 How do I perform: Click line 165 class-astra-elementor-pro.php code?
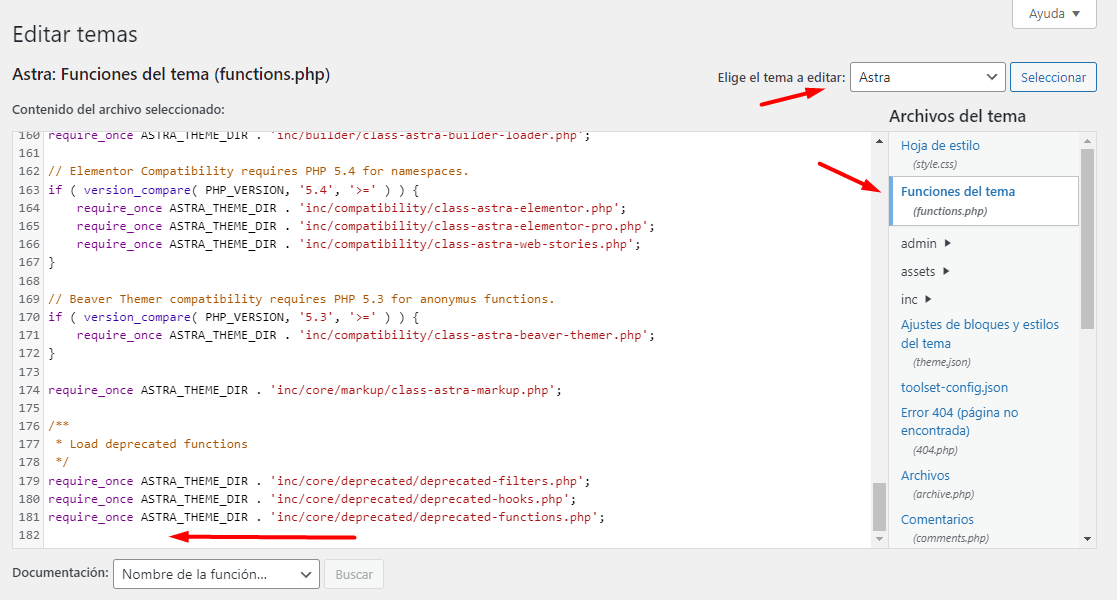pos(365,226)
